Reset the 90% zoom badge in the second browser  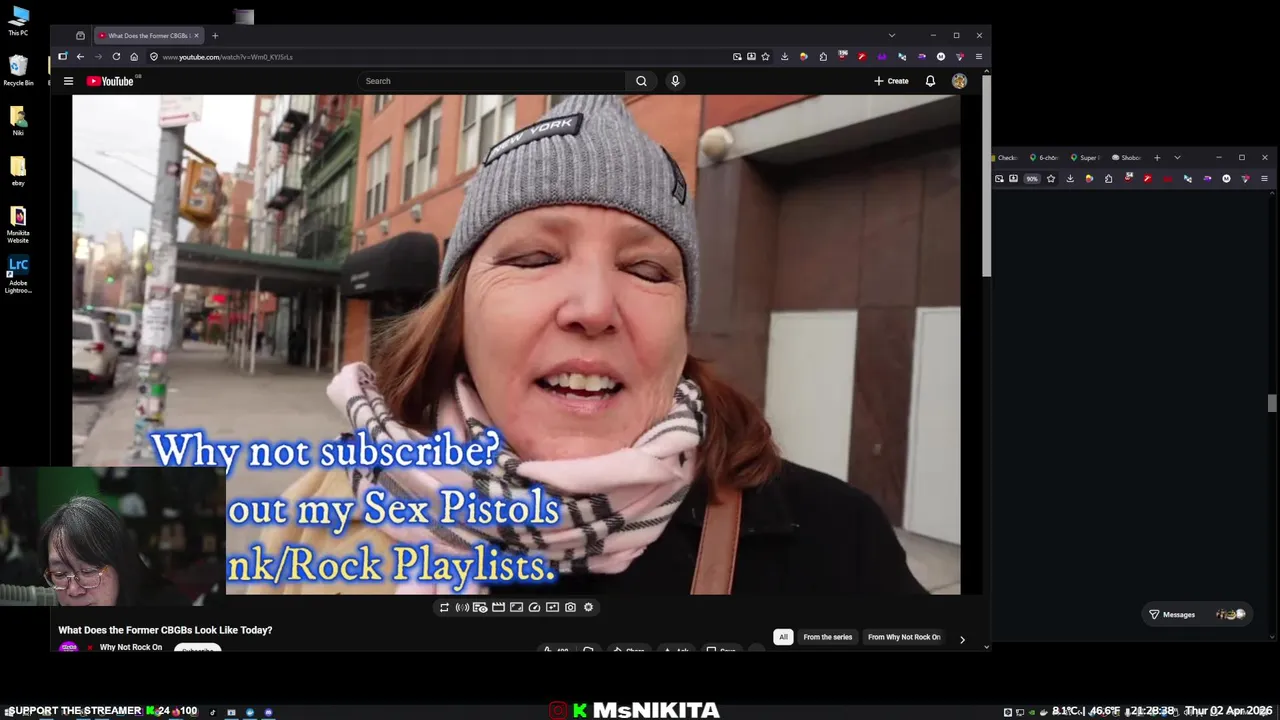point(1032,179)
